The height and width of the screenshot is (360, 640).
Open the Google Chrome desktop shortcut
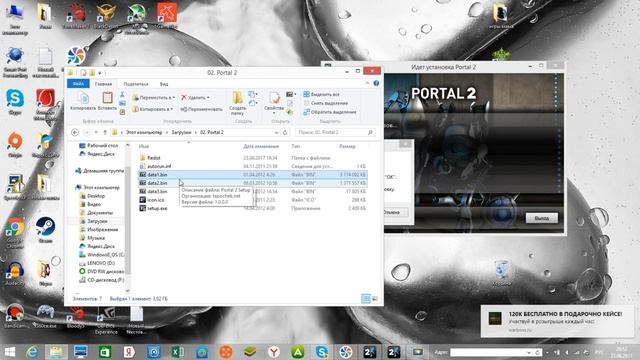(15, 233)
